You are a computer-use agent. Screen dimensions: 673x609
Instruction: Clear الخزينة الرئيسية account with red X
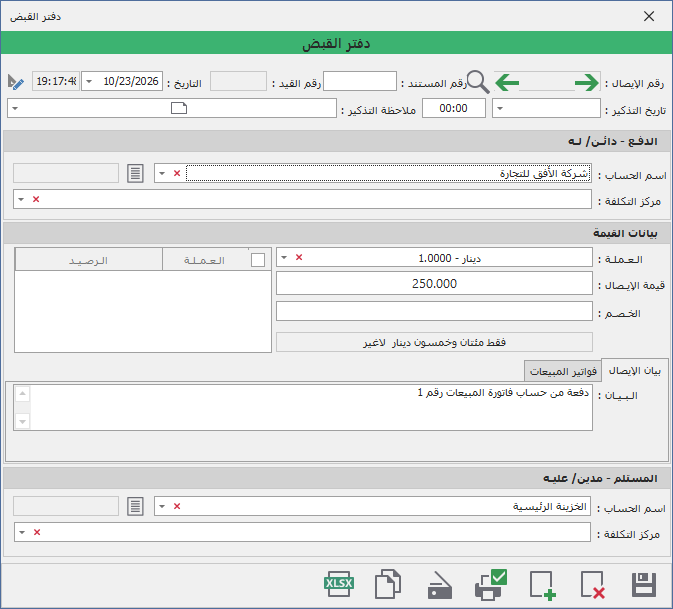[177, 506]
